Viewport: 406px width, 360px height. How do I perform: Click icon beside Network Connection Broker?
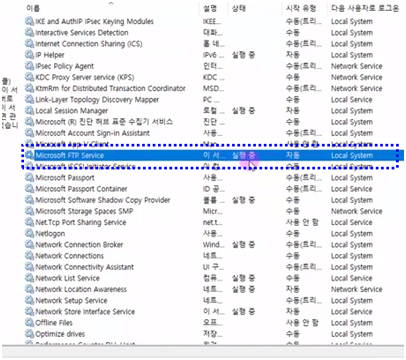click(29, 245)
